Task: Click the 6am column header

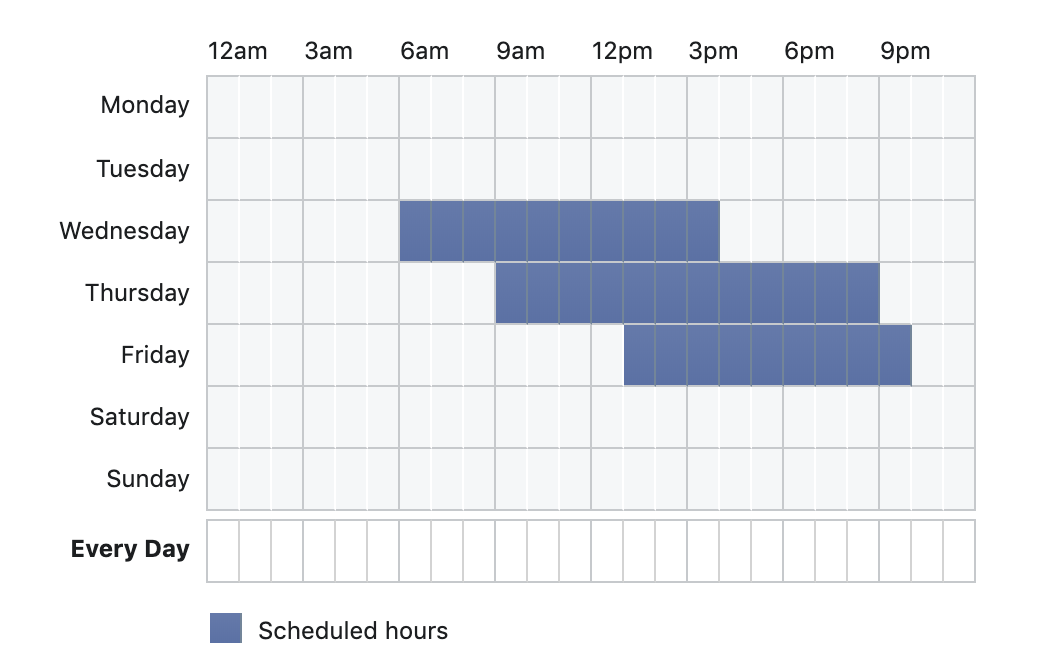Action: point(424,52)
